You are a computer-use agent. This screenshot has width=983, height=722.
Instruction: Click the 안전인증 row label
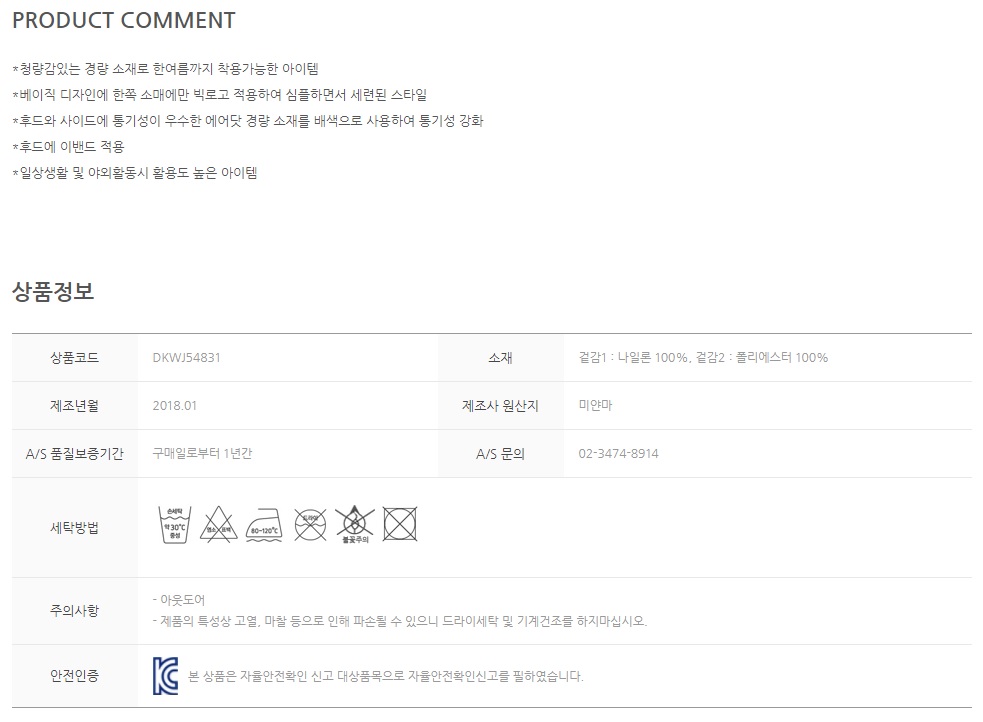coord(75,676)
